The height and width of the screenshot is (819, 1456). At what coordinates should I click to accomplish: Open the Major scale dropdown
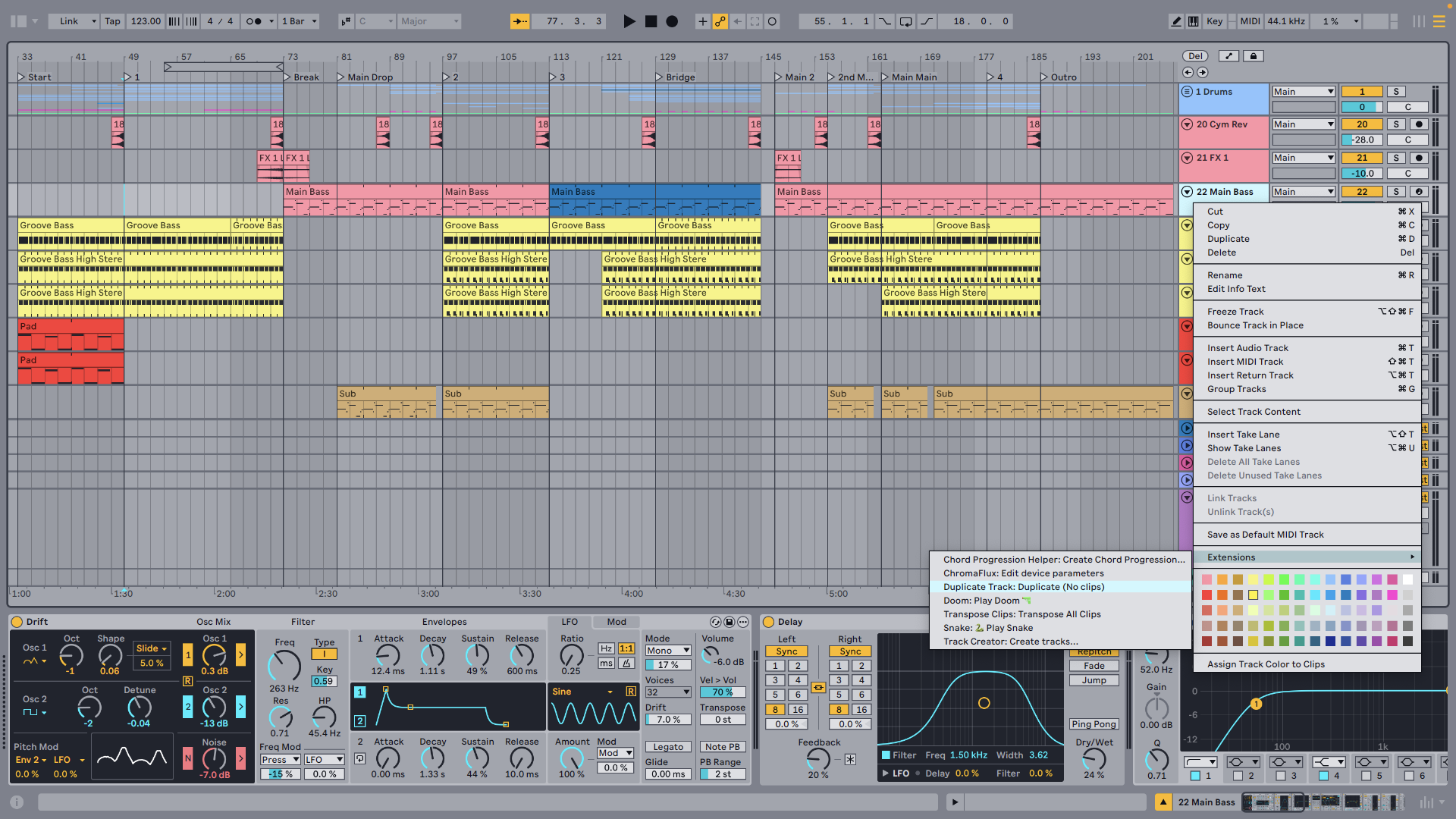pyautogui.click(x=430, y=21)
